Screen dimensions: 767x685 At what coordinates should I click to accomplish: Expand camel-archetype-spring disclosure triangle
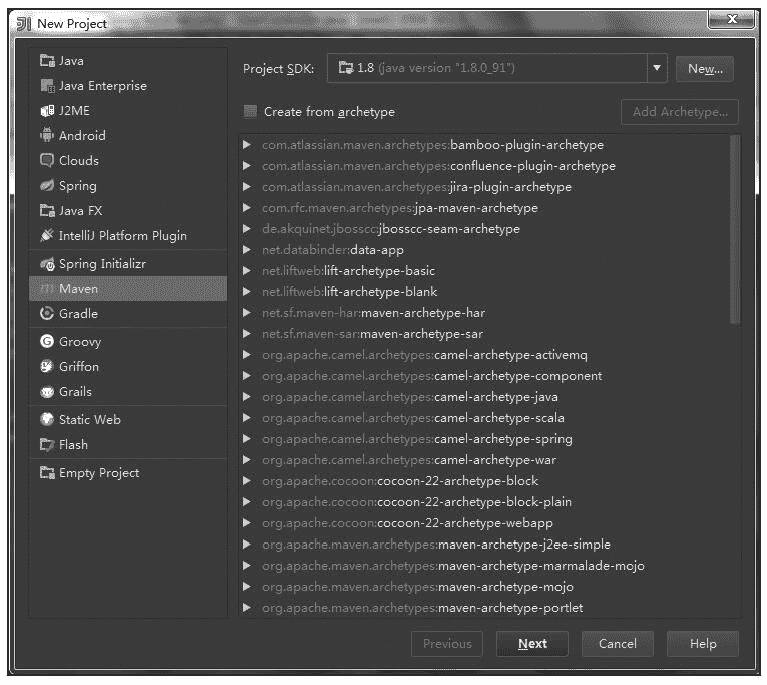pyautogui.click(x=247, y=439)
